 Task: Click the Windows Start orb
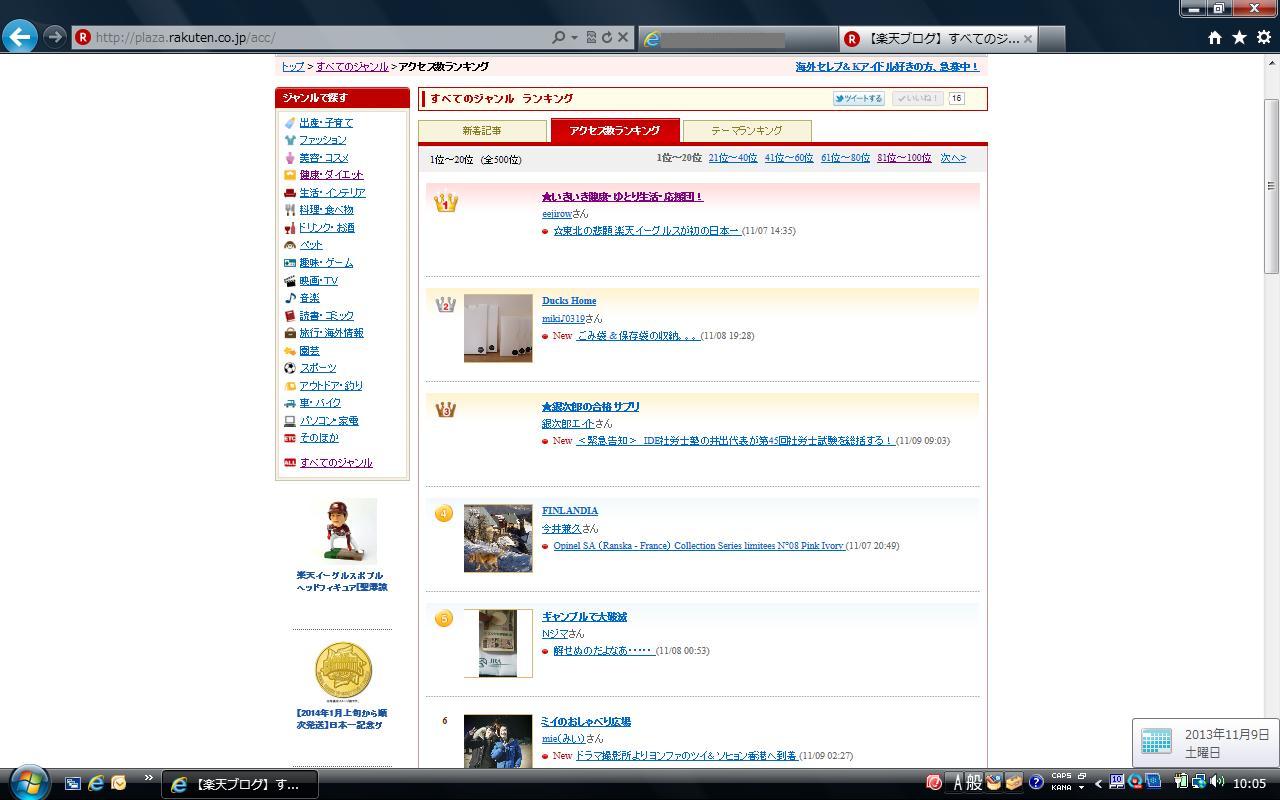tap(28, 782)
